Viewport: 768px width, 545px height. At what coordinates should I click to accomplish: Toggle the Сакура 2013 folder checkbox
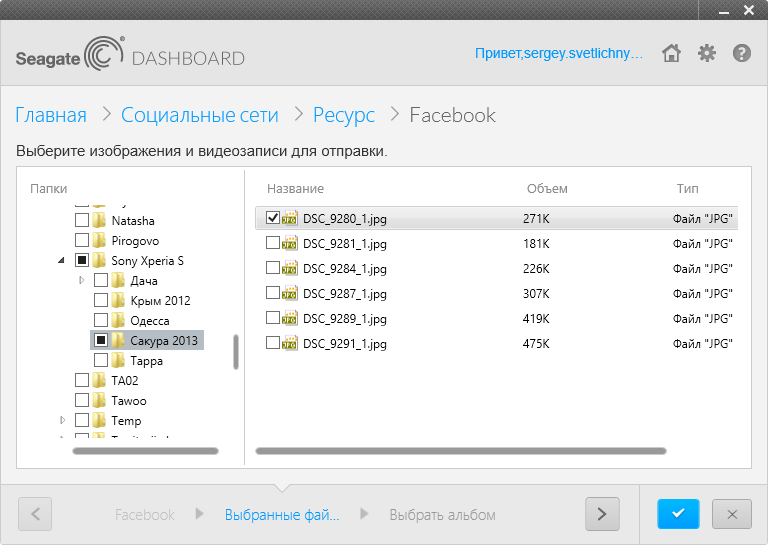101,340
